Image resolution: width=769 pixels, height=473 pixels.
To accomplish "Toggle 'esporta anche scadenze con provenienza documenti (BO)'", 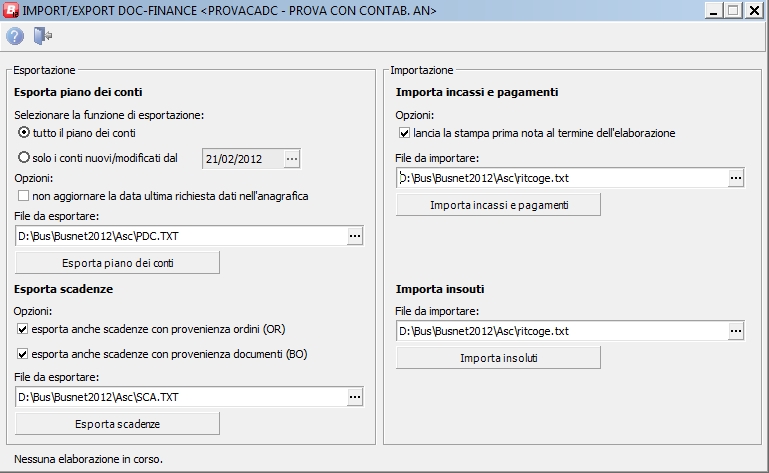I will (24, 354).
